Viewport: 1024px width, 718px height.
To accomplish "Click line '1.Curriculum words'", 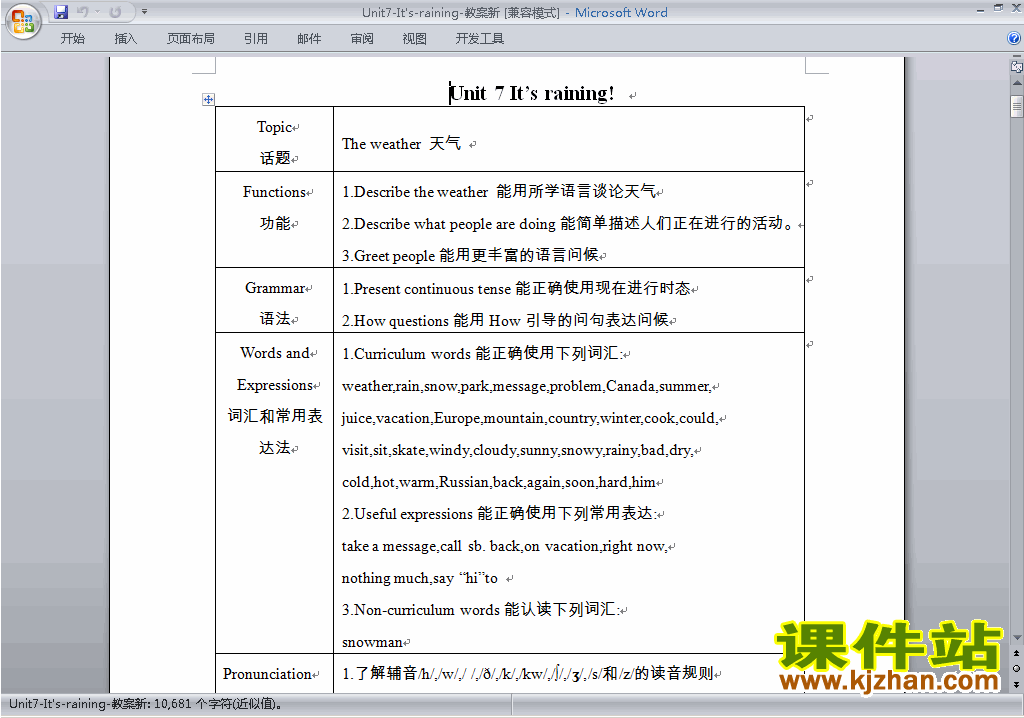I will click(x=481, y=353).
